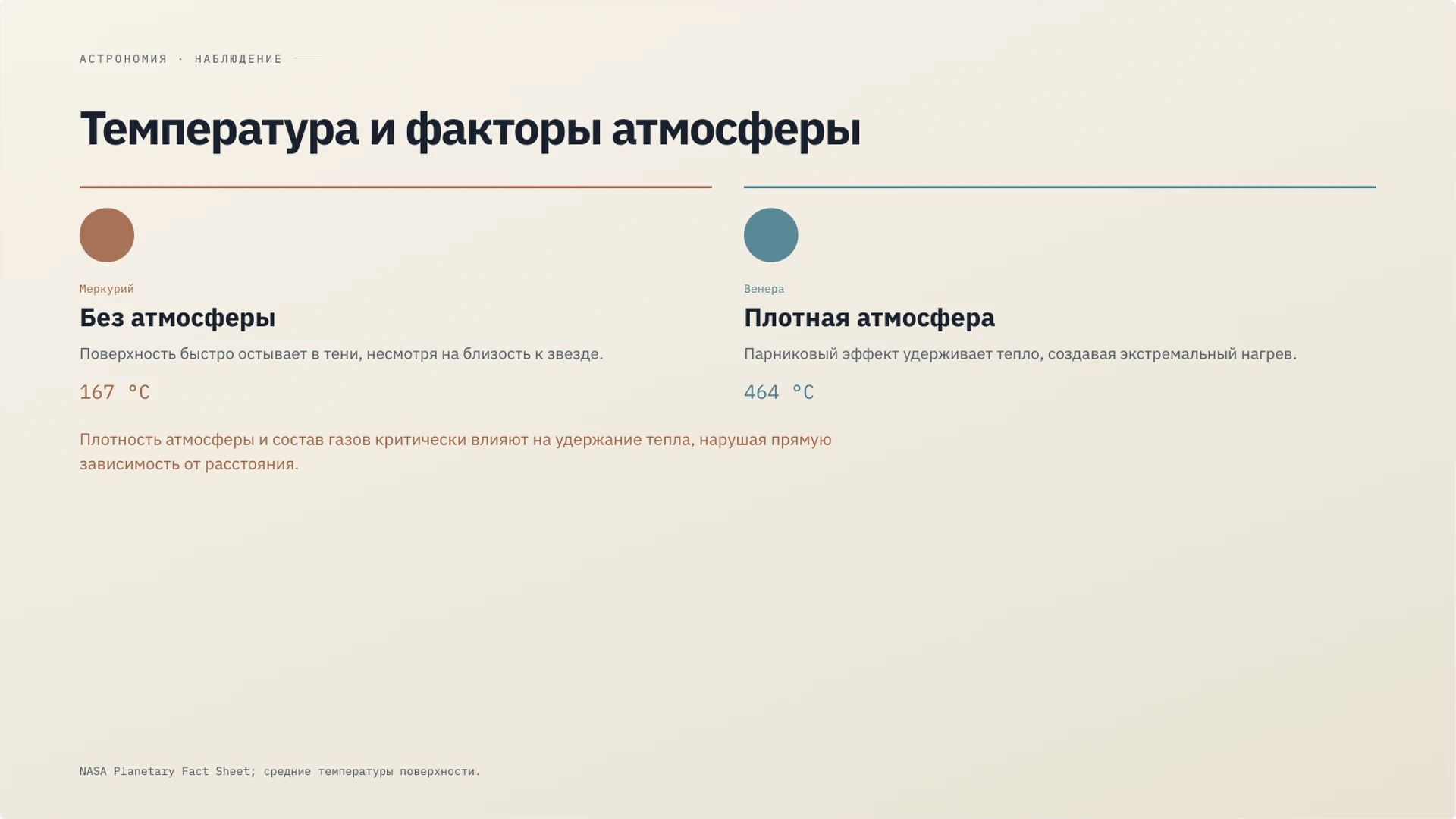Click the small 'Меркурий' label
Image resolution: width=1456 pixels, height=819 pixels.
point(107,289)
